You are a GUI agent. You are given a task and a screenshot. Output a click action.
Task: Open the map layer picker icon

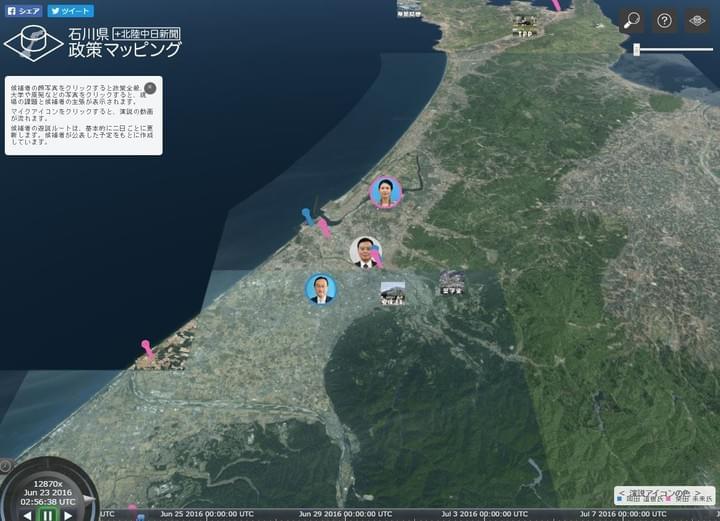click(x=697, y=21)
